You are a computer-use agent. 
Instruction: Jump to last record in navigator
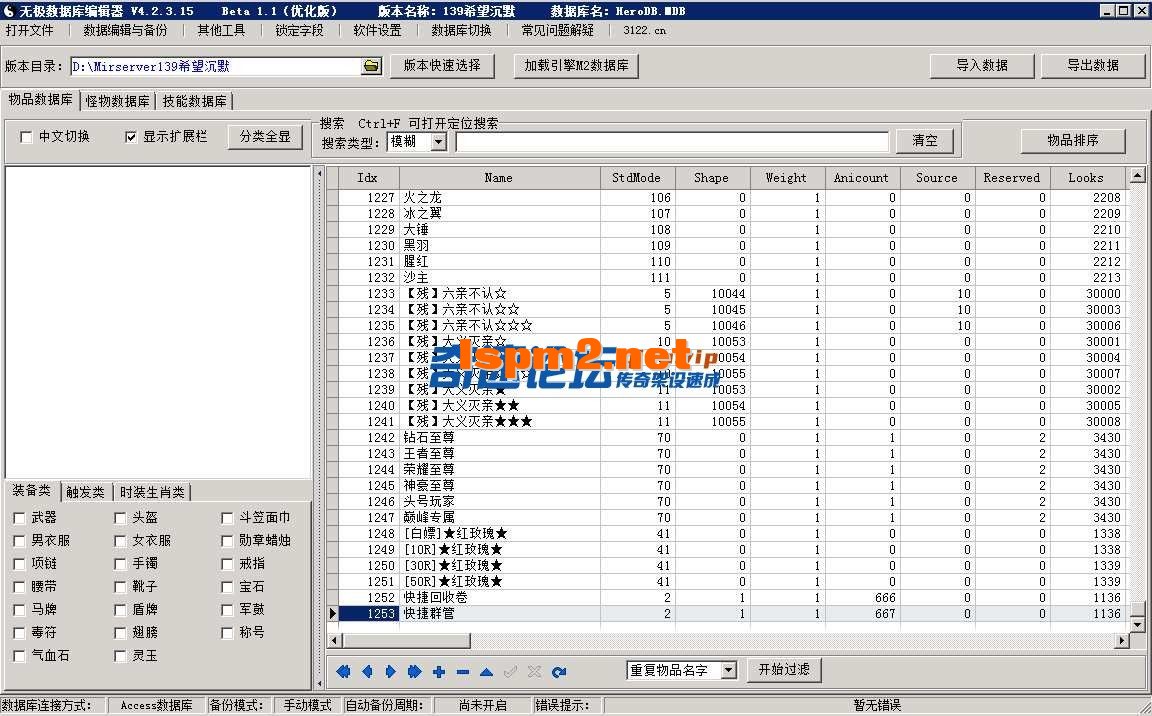coord(414,672)
